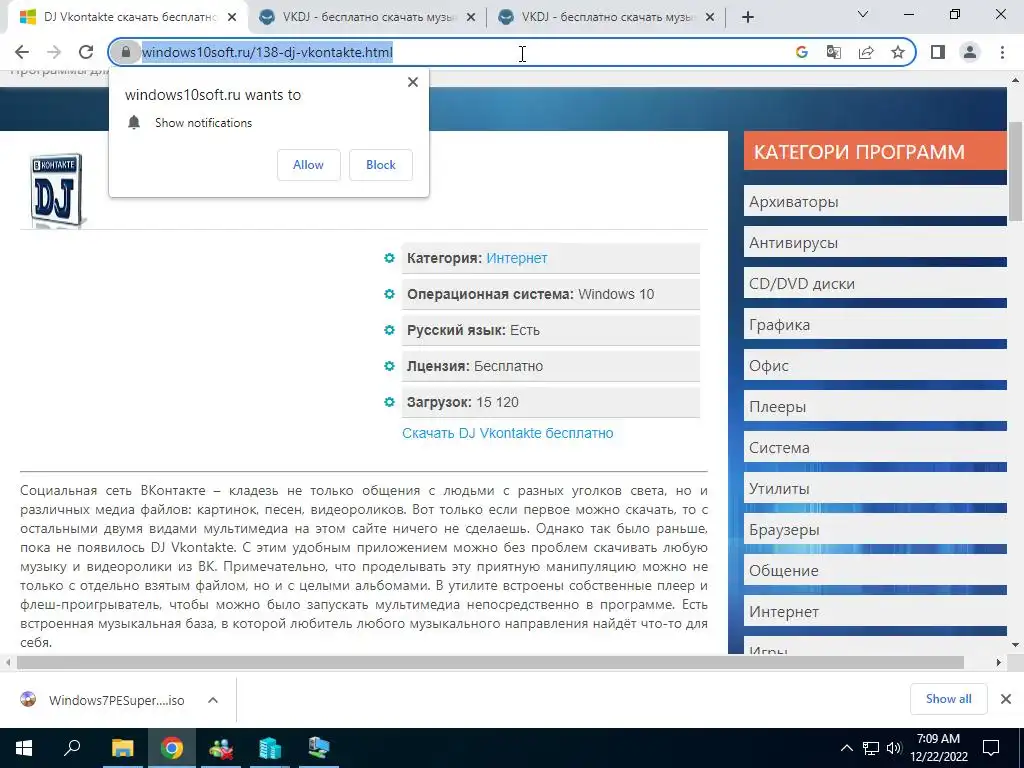Viewport: 1024px width, 768px height.
Task: Open Офис category
Action: click(x=875, y=366)
